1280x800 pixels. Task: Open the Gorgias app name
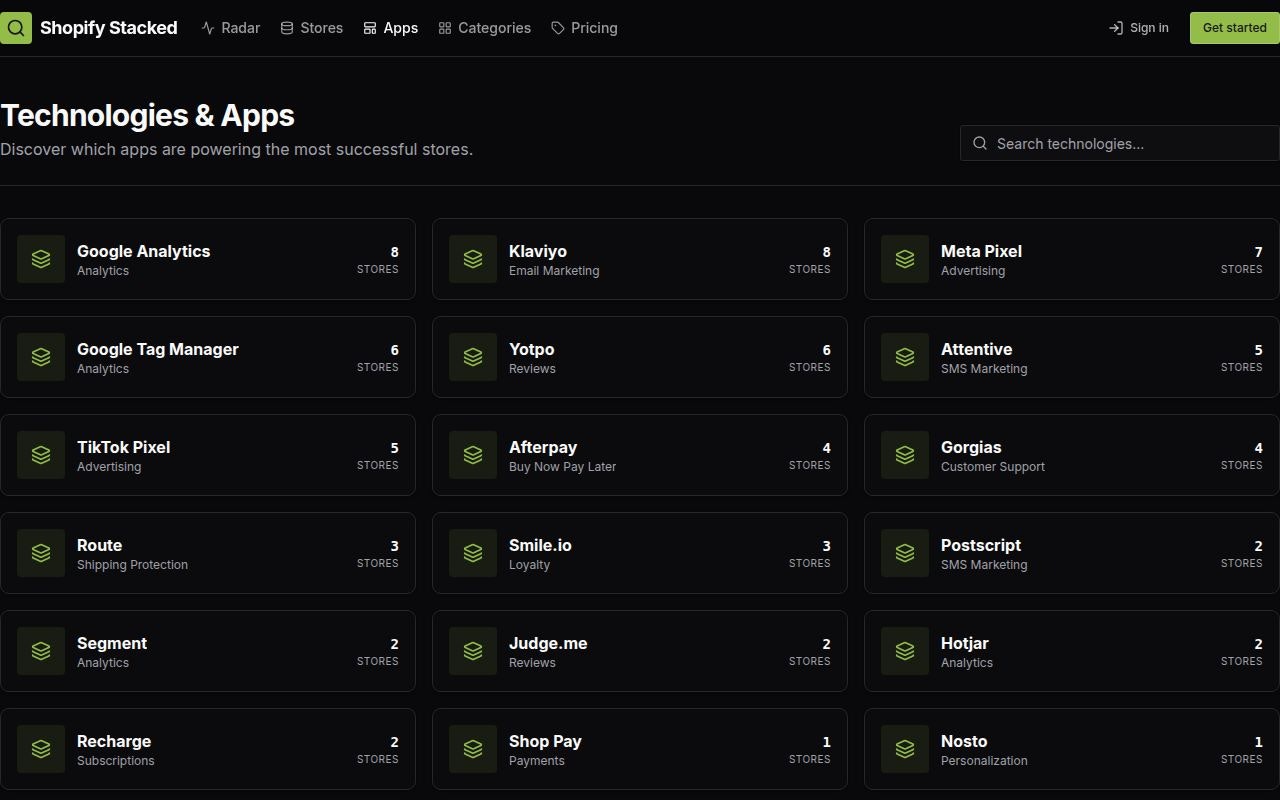[971, 447]
